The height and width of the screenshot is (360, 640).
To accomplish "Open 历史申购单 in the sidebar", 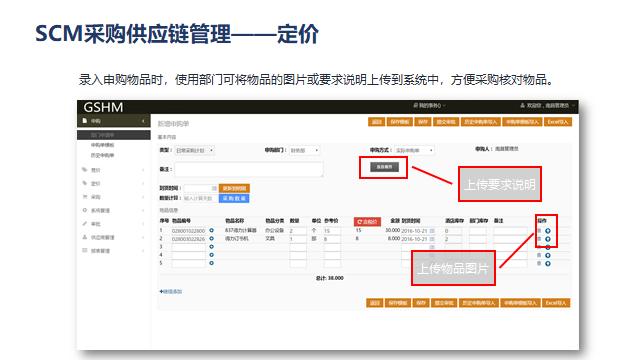I will tap(102, 156).
